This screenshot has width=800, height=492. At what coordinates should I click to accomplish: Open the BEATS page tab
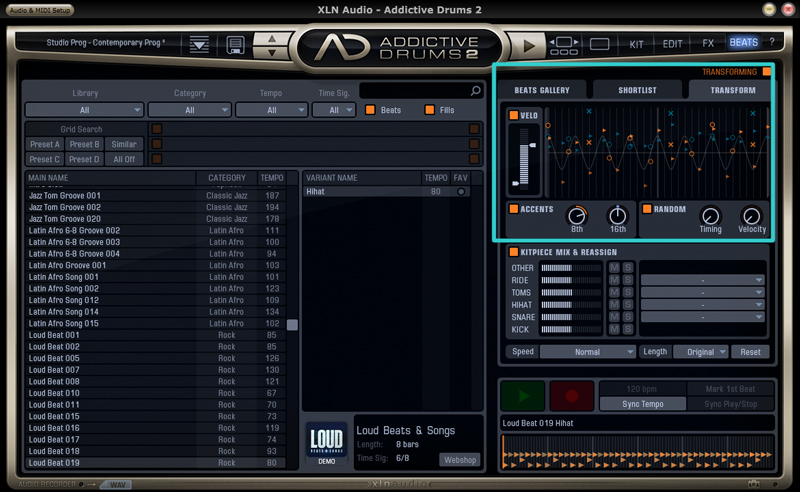(x=743, y=42)
